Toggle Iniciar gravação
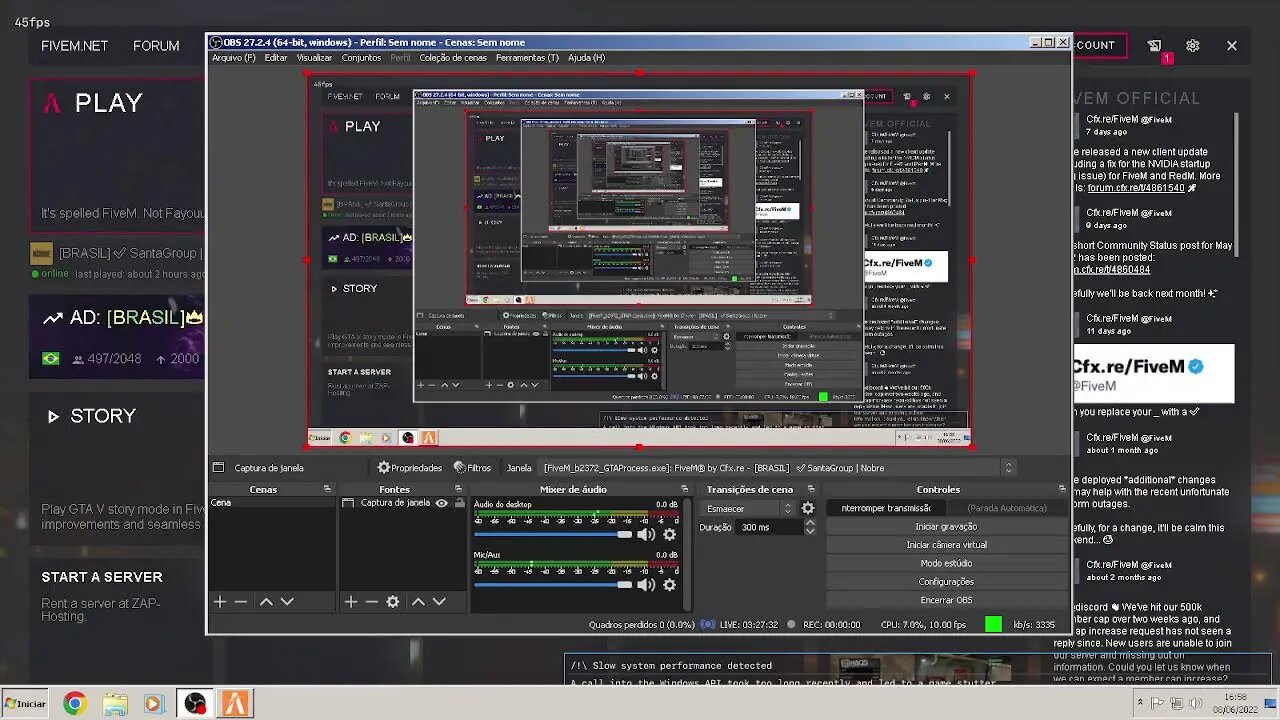1280x720 pixels. (x=946, y=526)
